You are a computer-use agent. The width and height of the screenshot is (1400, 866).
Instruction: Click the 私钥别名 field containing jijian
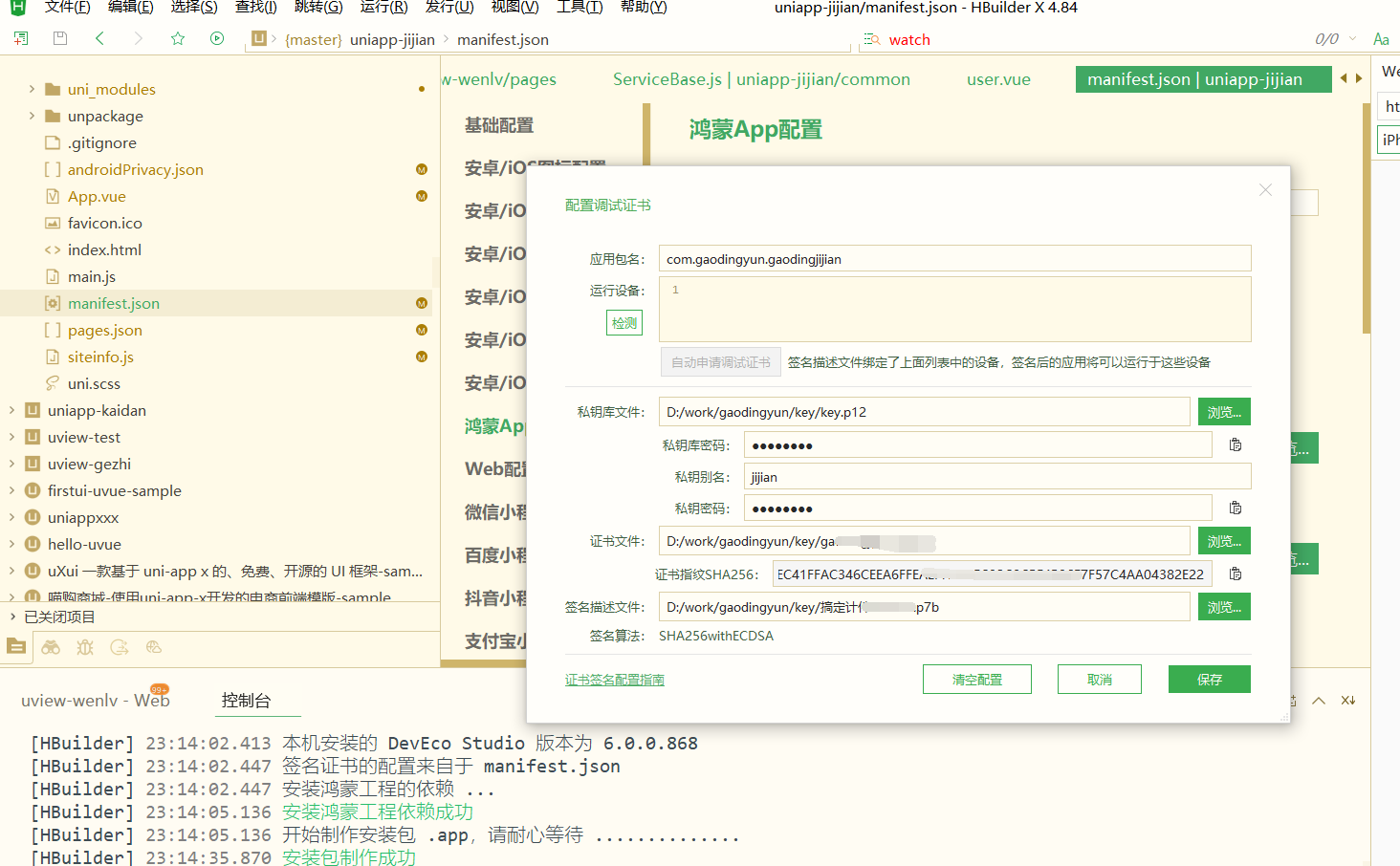coord(997,476)
